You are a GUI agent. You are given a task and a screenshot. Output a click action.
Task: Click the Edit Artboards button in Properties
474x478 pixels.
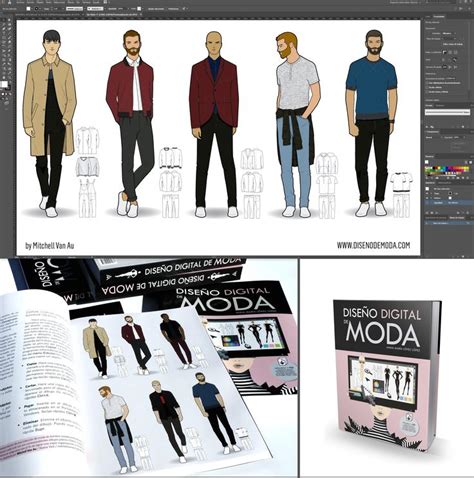(x=453, y=44)
